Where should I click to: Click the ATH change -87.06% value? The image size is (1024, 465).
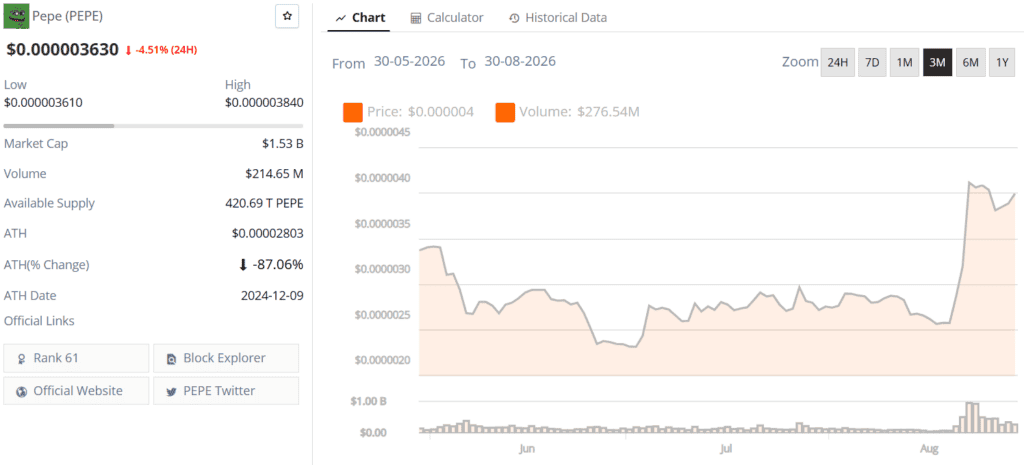(278, 265)
